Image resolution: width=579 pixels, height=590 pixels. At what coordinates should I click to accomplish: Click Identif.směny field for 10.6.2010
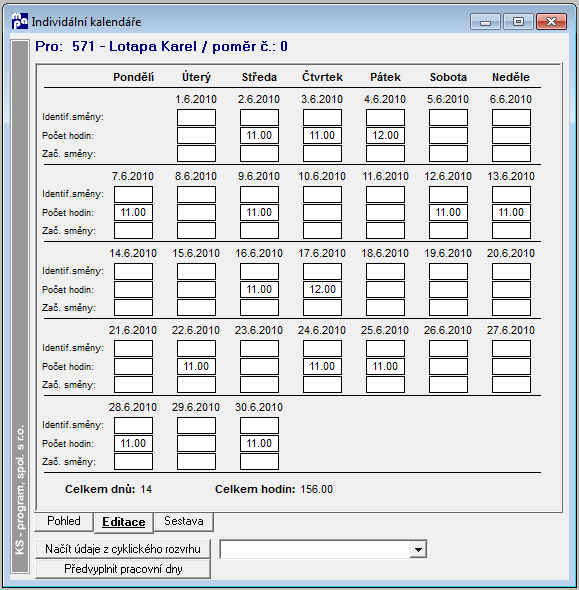[322, 195]
